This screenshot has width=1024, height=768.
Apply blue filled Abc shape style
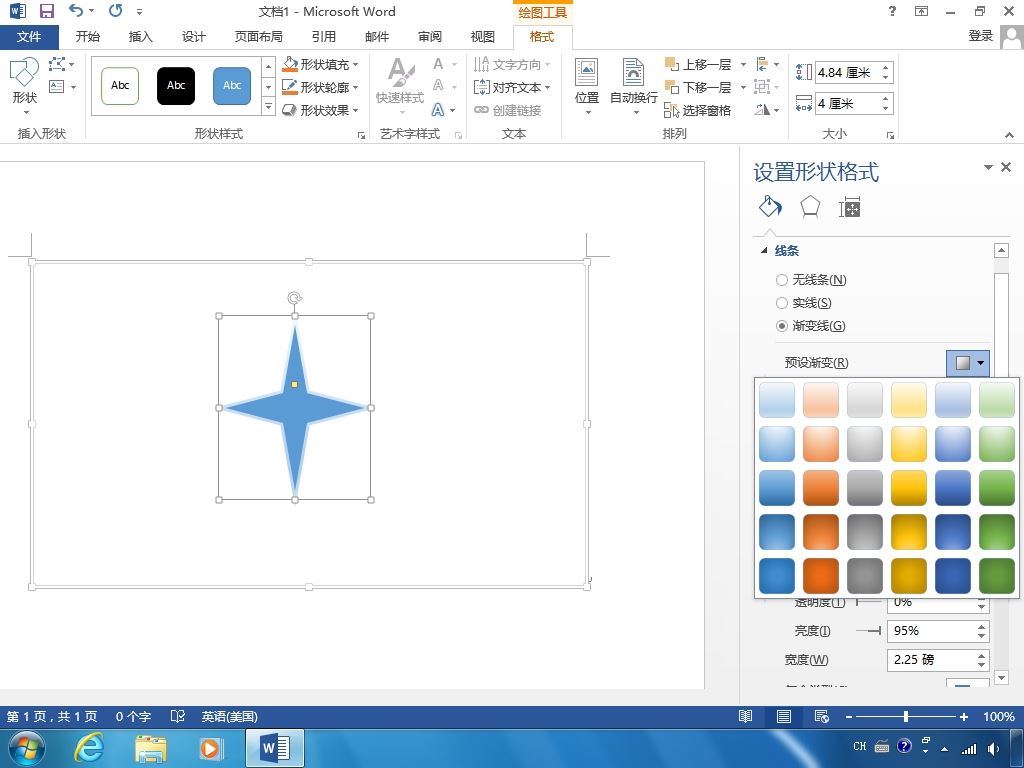coord(232,86)
